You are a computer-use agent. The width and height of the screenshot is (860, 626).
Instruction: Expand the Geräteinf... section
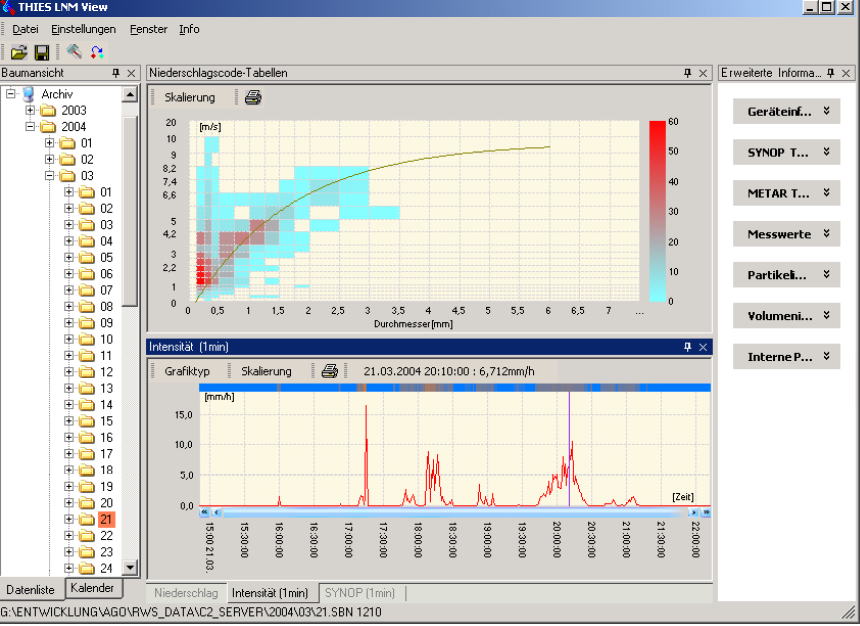pyautogui.click(x=787, y=111)
